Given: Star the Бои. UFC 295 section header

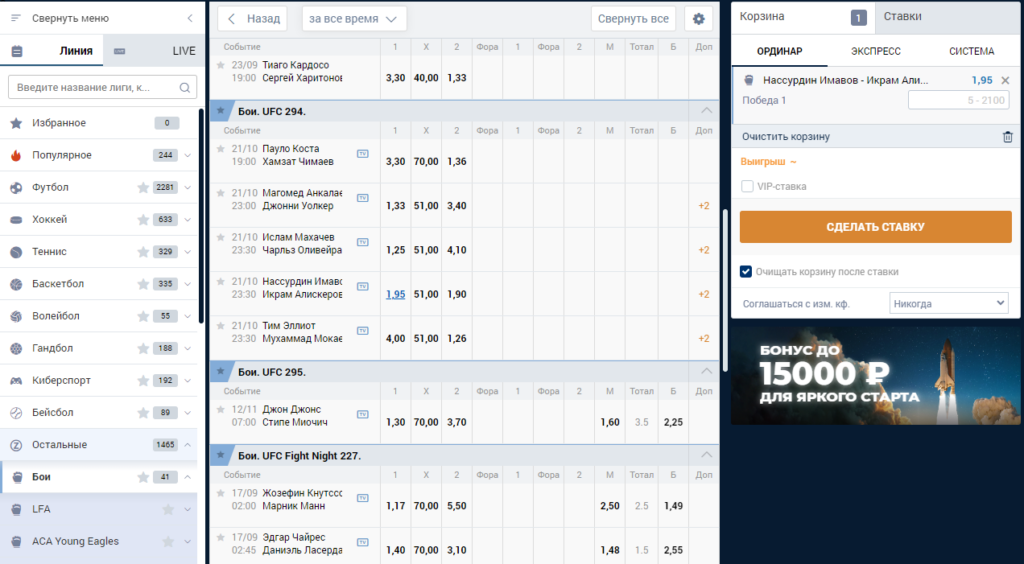Looking at the screenshot, I should tap(220, 371).
